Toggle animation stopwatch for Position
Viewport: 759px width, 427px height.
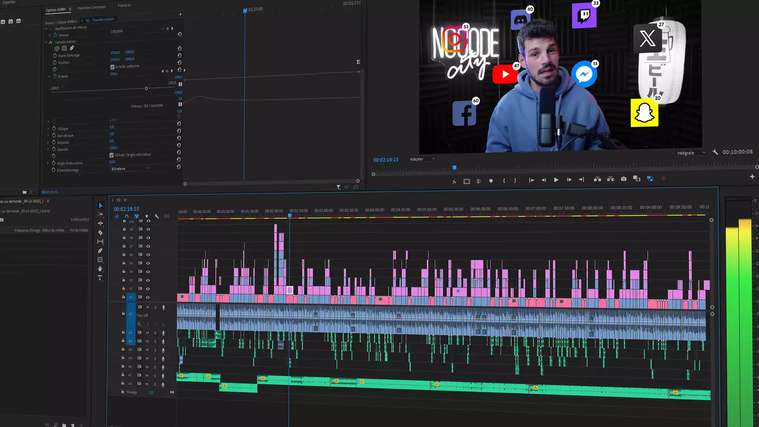(55, 62)
